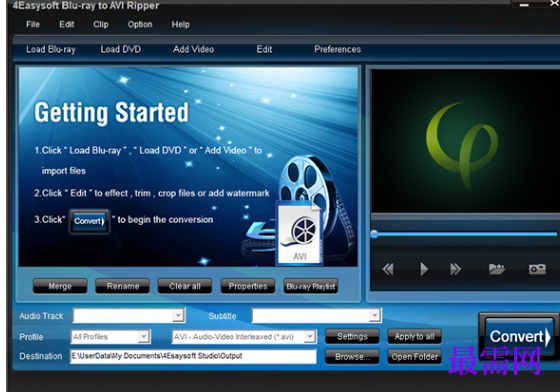560x392 pixels.
Task: Click the video preview area
Action: click(x=465, y=141)
